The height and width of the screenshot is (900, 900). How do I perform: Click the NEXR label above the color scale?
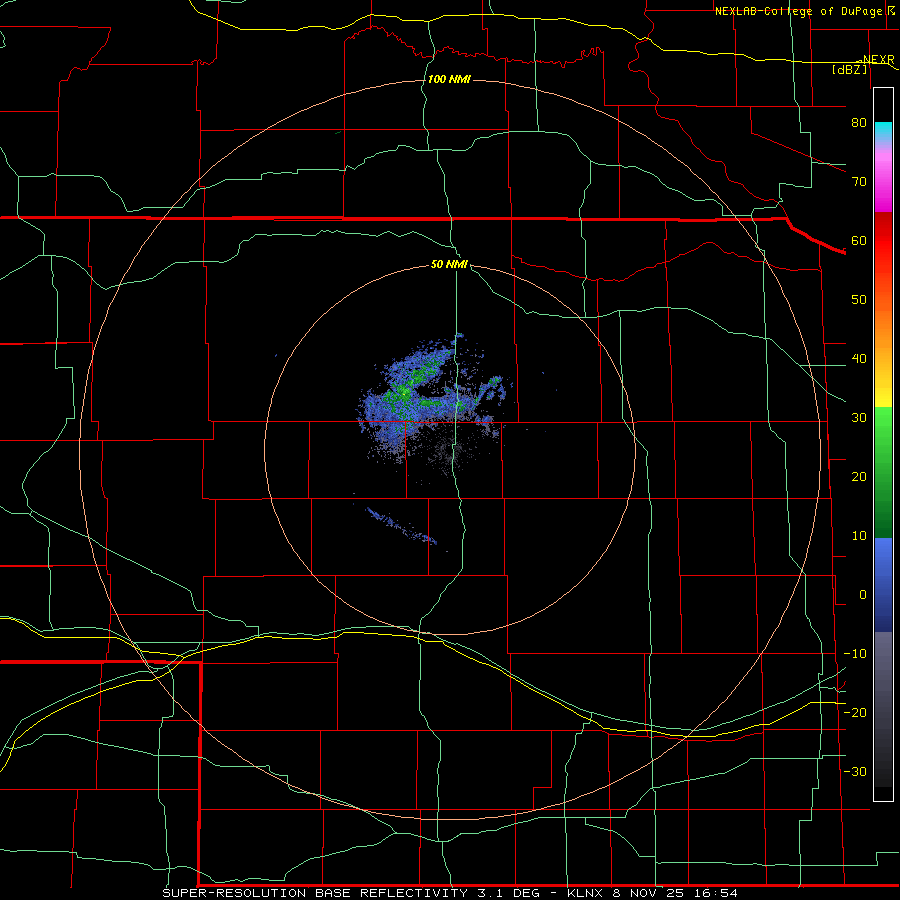(878, 60)
